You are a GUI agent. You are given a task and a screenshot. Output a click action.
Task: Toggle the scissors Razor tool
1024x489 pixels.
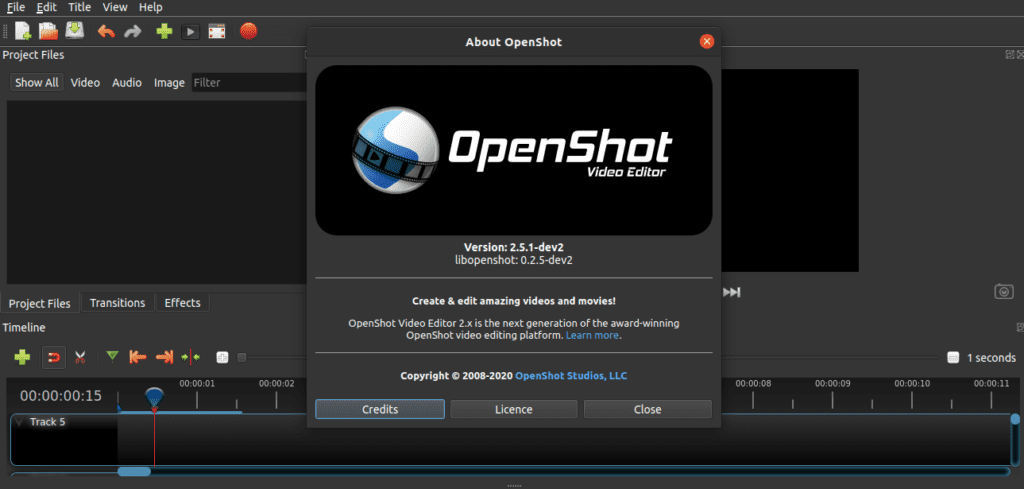pos(80,357)
